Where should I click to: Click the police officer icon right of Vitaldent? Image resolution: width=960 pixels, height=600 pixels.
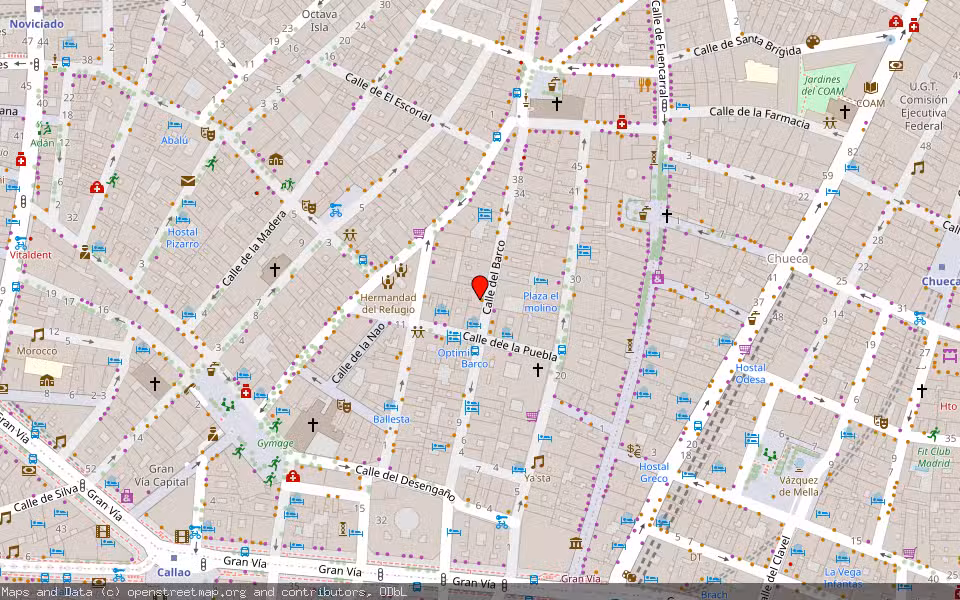84,252
